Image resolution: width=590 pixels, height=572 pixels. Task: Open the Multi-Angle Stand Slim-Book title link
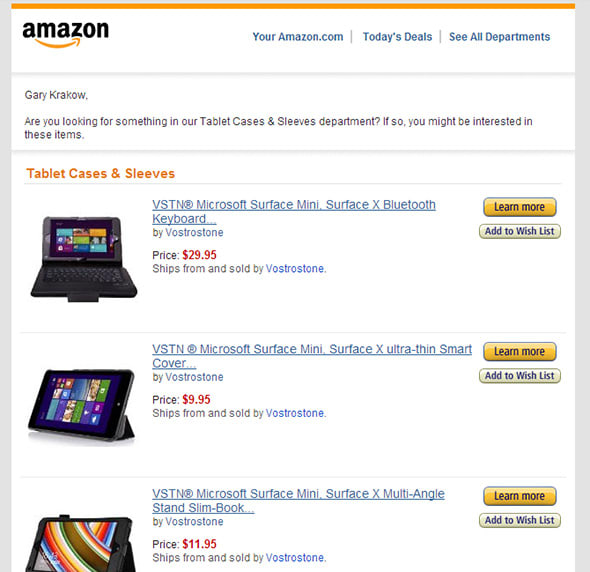tap(298, 500)
